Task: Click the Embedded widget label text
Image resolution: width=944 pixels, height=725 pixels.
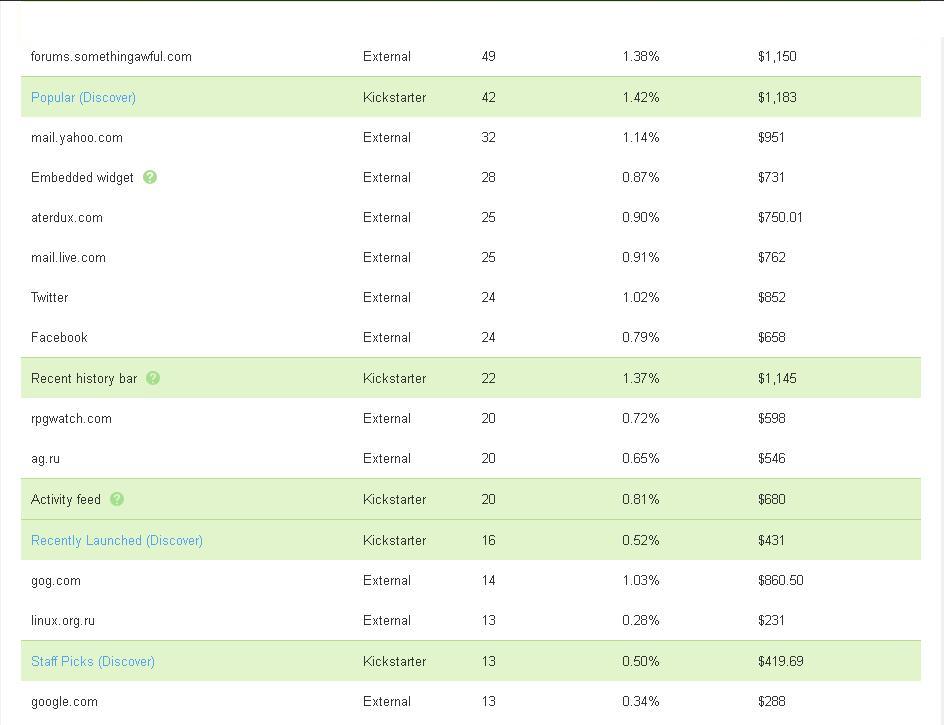Action: pos(82,177)
